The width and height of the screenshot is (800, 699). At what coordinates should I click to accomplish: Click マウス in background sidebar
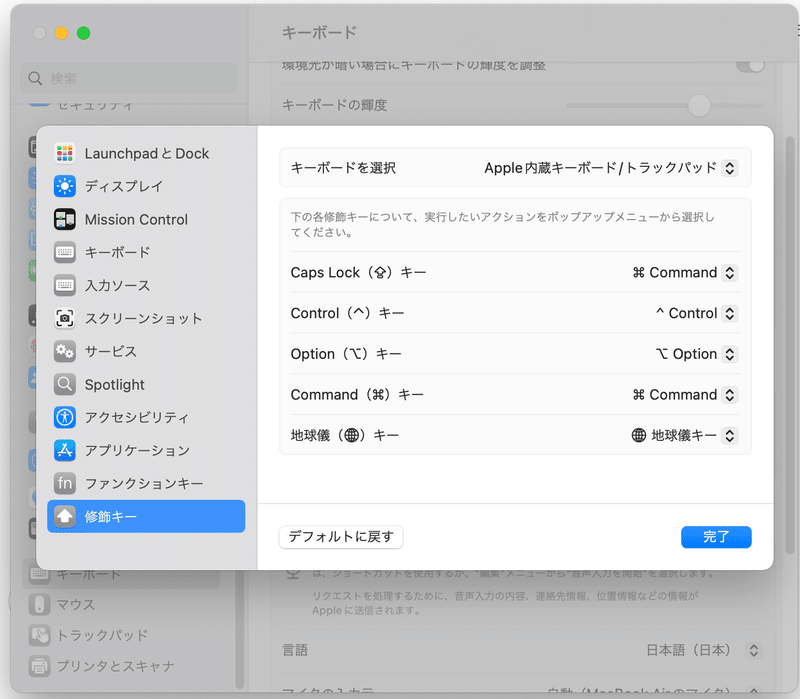coord(76,605)
